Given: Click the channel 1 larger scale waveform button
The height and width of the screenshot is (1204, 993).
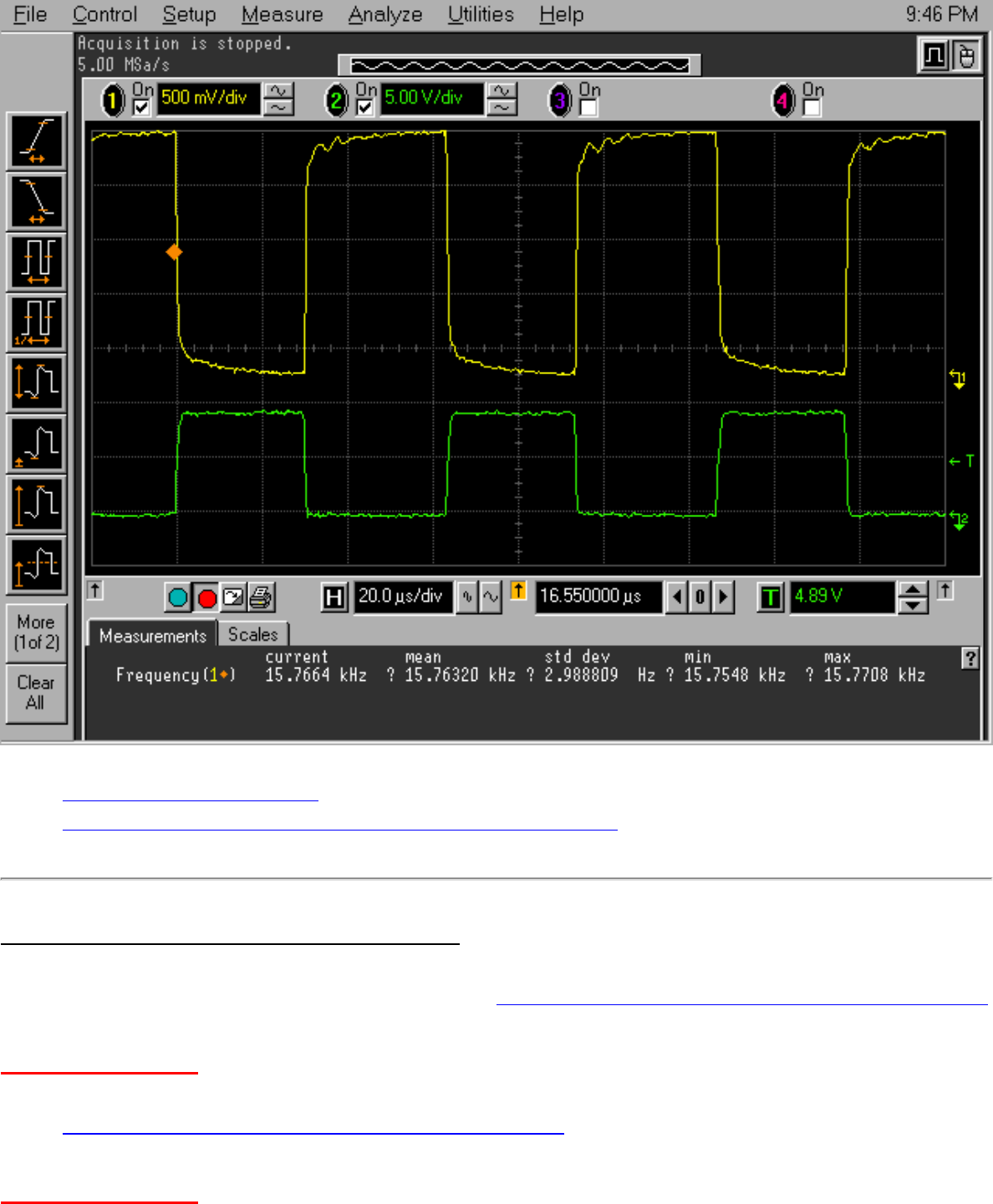Looking at the screenshot, I should [x=278, y=91].
